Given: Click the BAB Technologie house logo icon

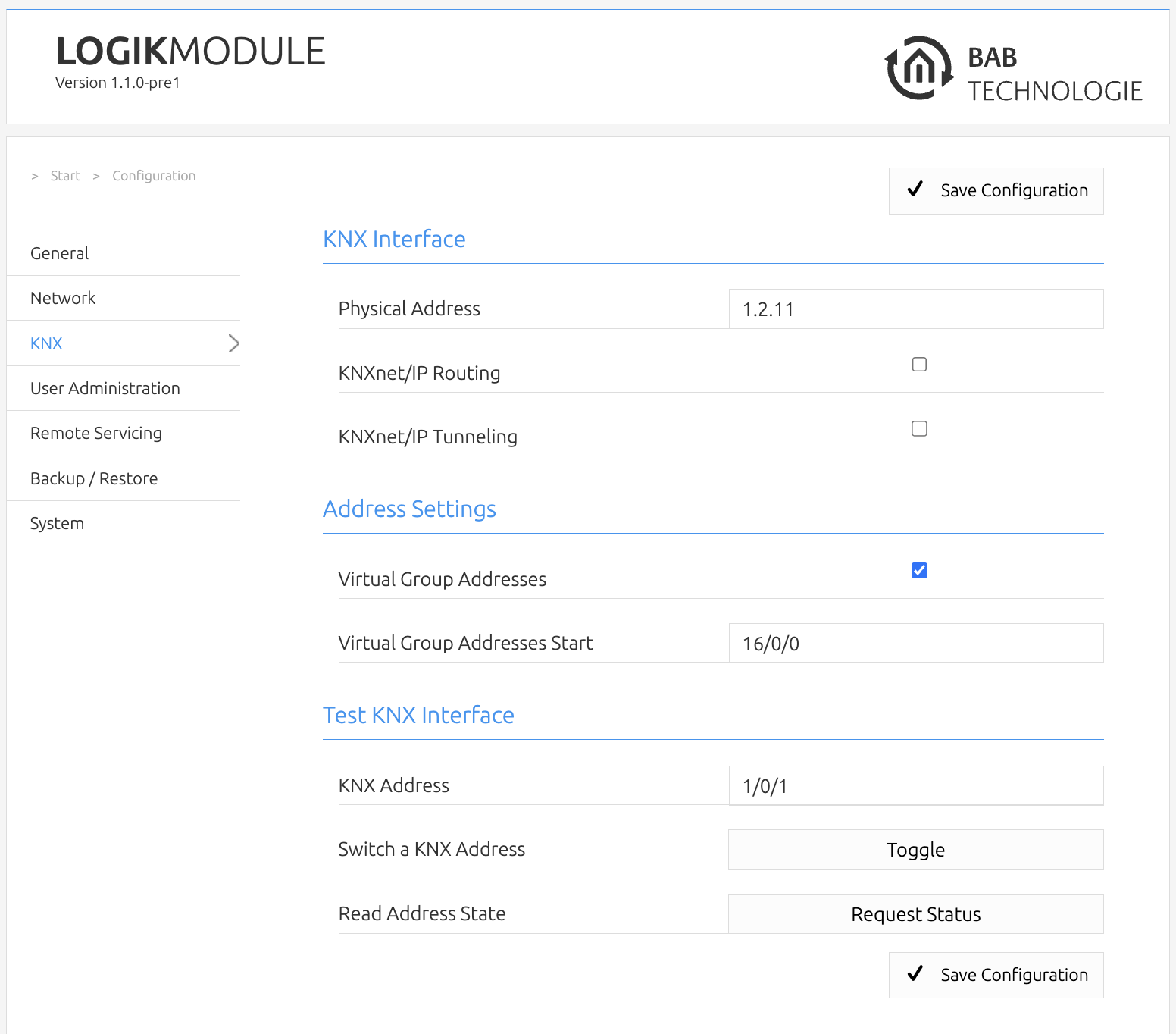Looking at the screenshot, I should pyautogui.click(x=919, y=68).
